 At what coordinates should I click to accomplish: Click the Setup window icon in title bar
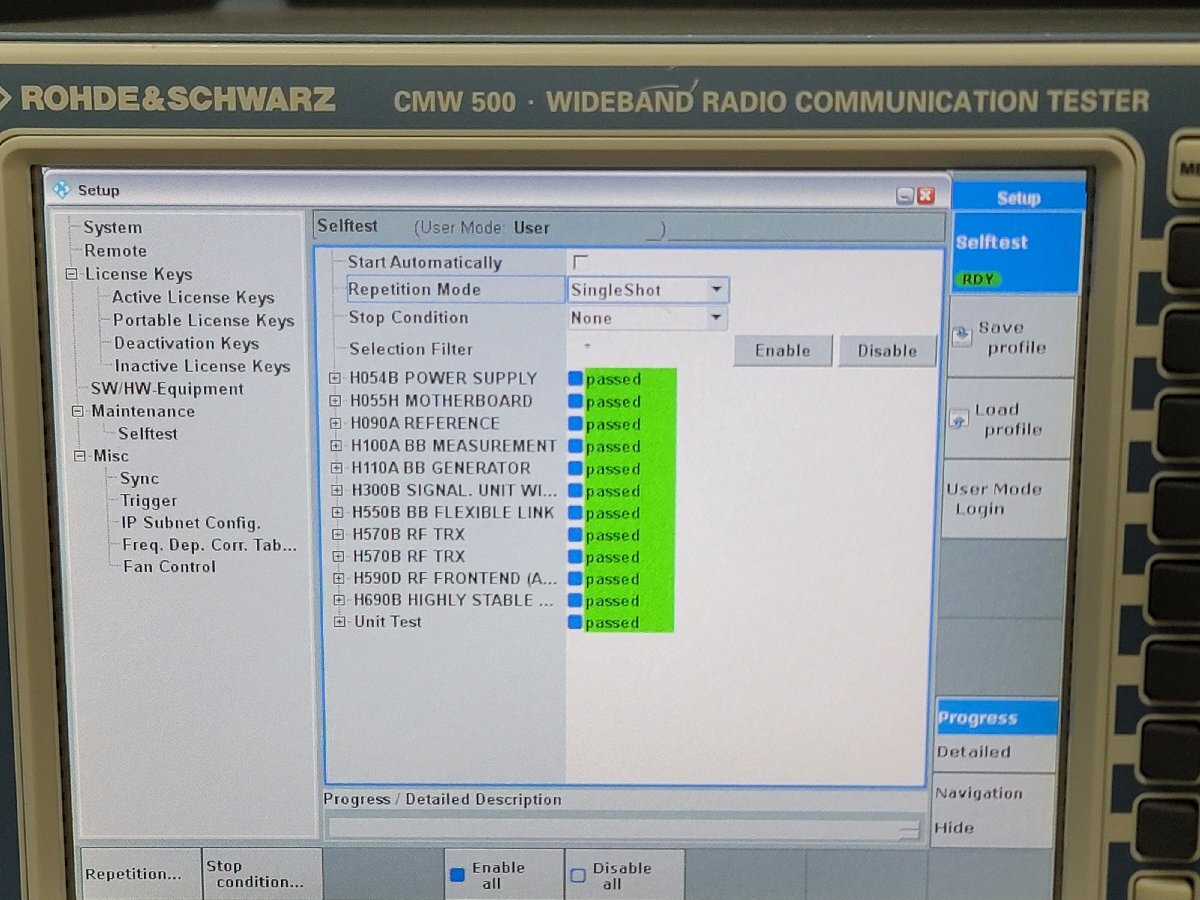63,190
